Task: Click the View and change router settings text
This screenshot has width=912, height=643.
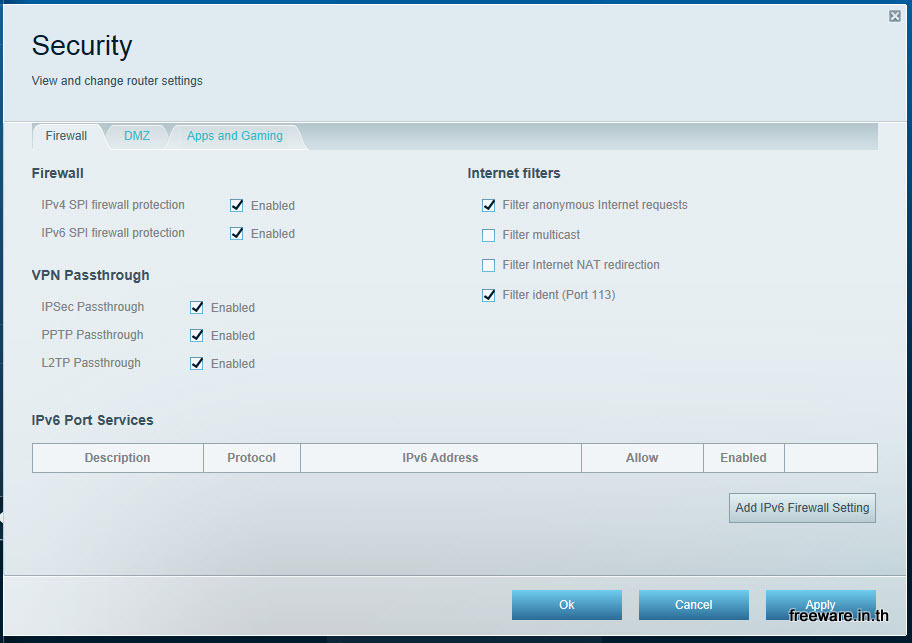Action: [x=117, y=81]
